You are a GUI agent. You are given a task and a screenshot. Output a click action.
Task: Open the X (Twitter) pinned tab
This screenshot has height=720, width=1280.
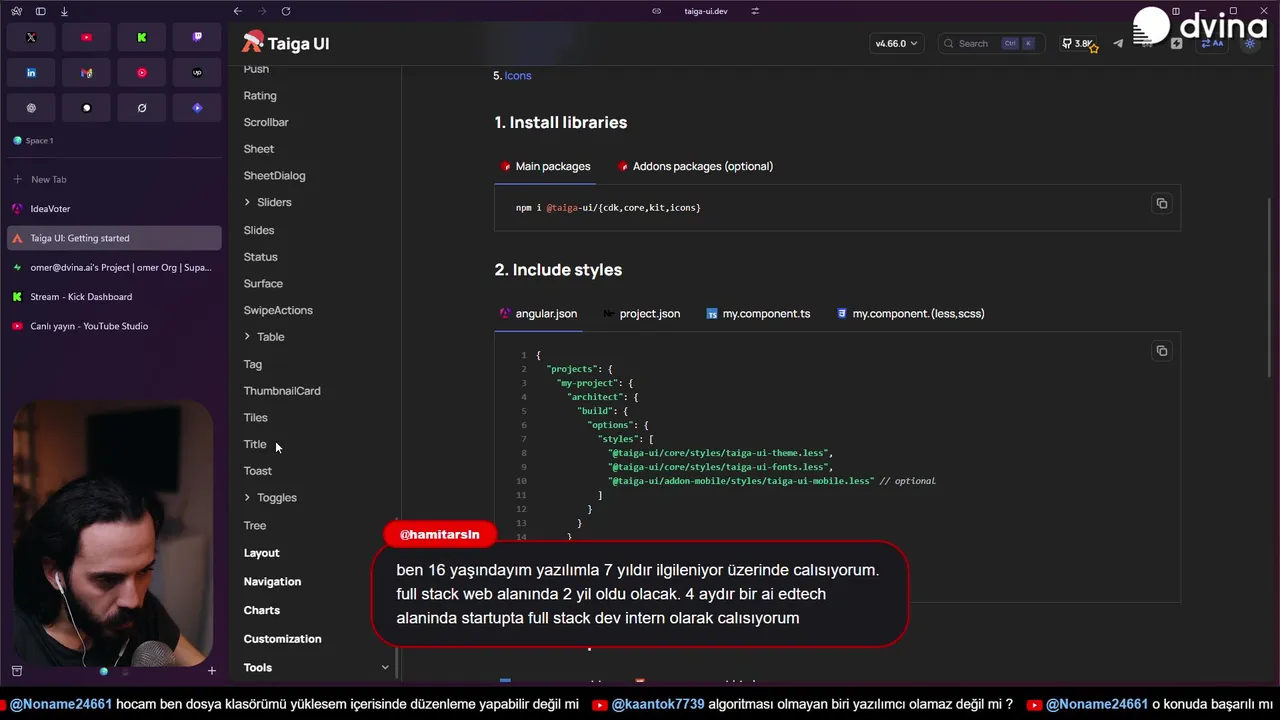click(x=31, y=37)
